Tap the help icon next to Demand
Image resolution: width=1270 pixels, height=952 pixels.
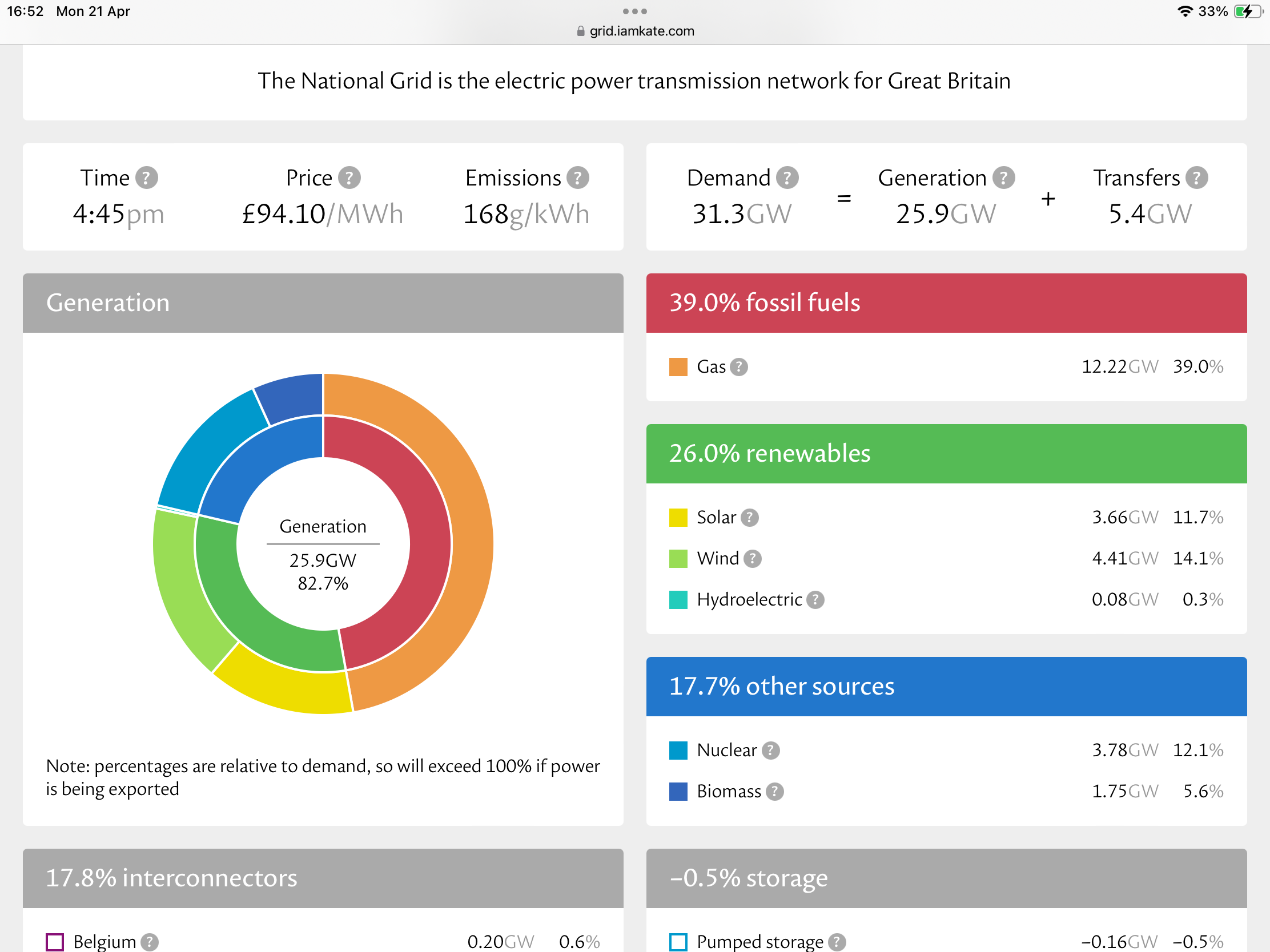(x=787, y=178)
